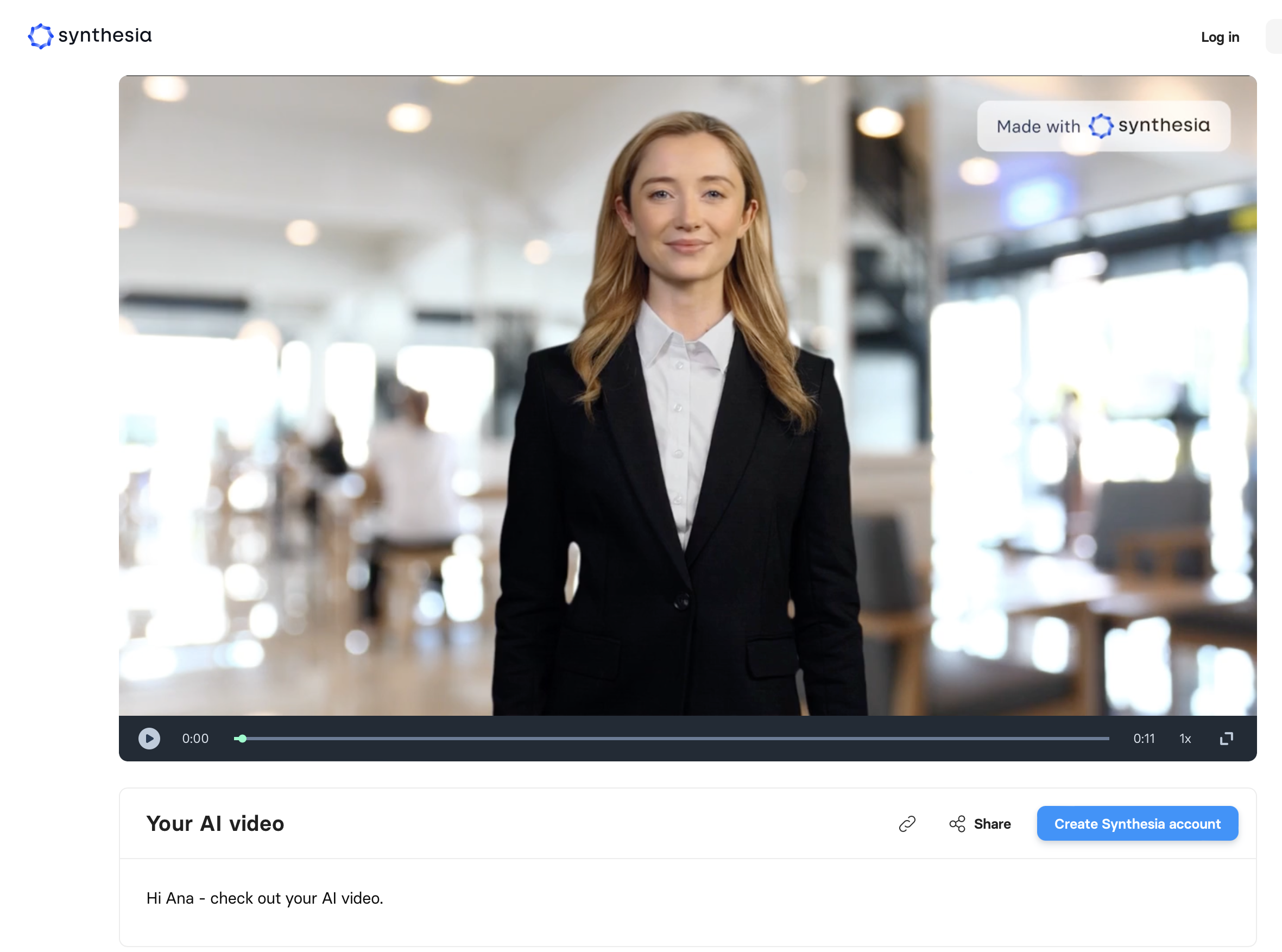Click the green playhead knob on progress bar
Screen dimensions: 1282x952
point(243,738)
